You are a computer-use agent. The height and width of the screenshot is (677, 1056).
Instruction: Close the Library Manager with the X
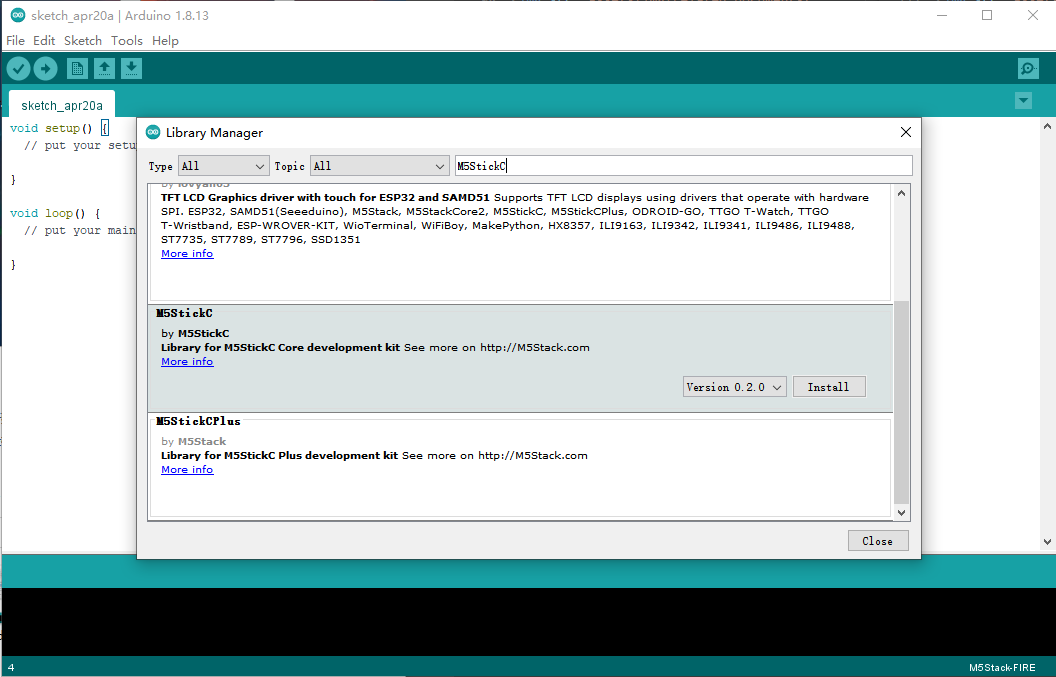(906, 132)
